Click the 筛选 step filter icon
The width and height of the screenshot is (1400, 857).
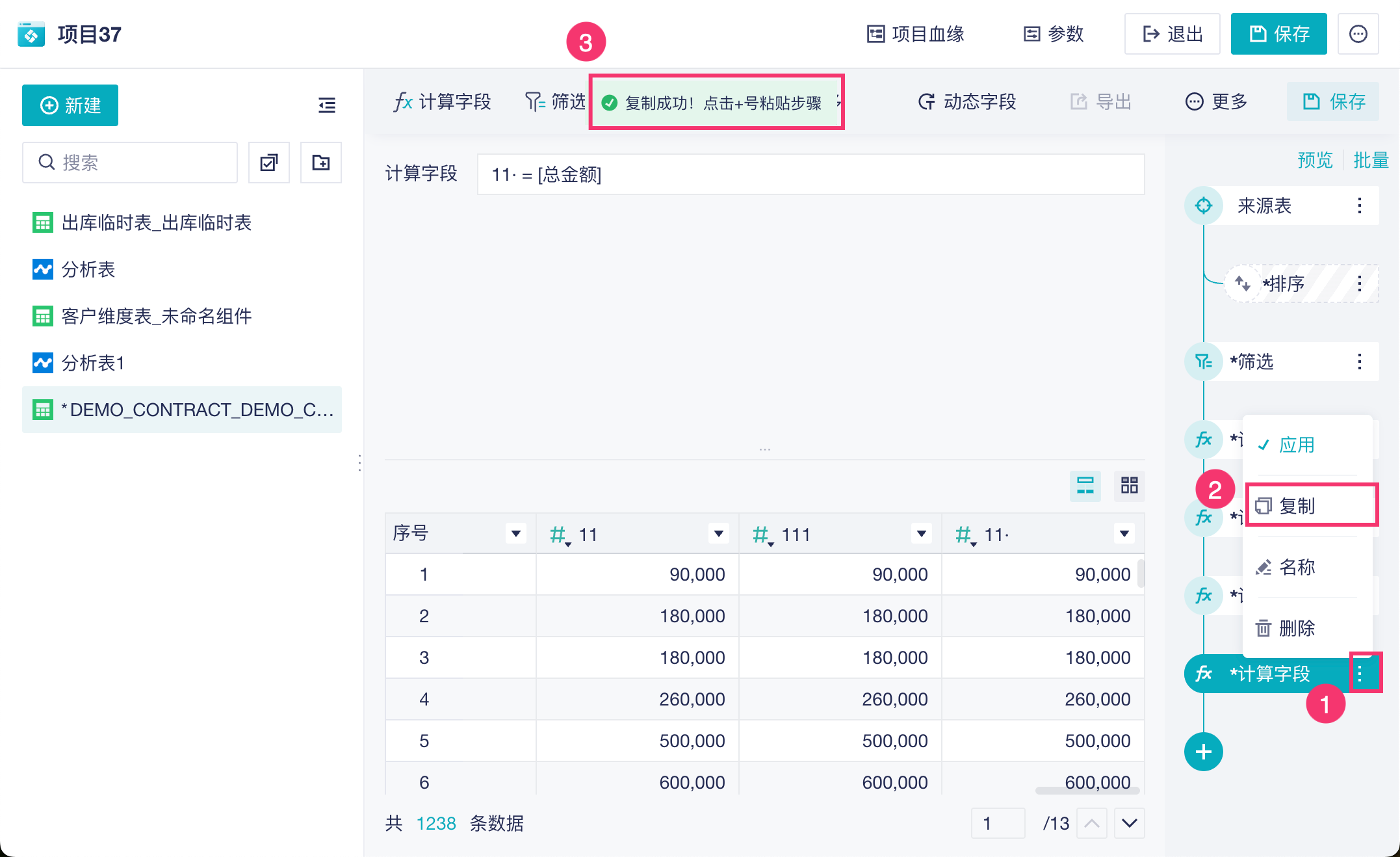click(x=1203, y=362)
